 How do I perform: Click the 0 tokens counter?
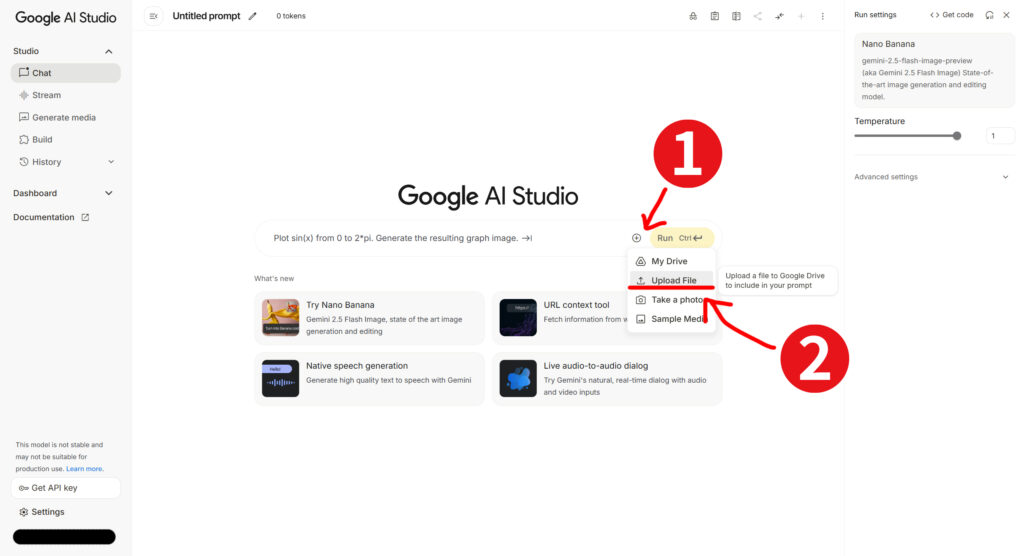(x=291, y=16)
